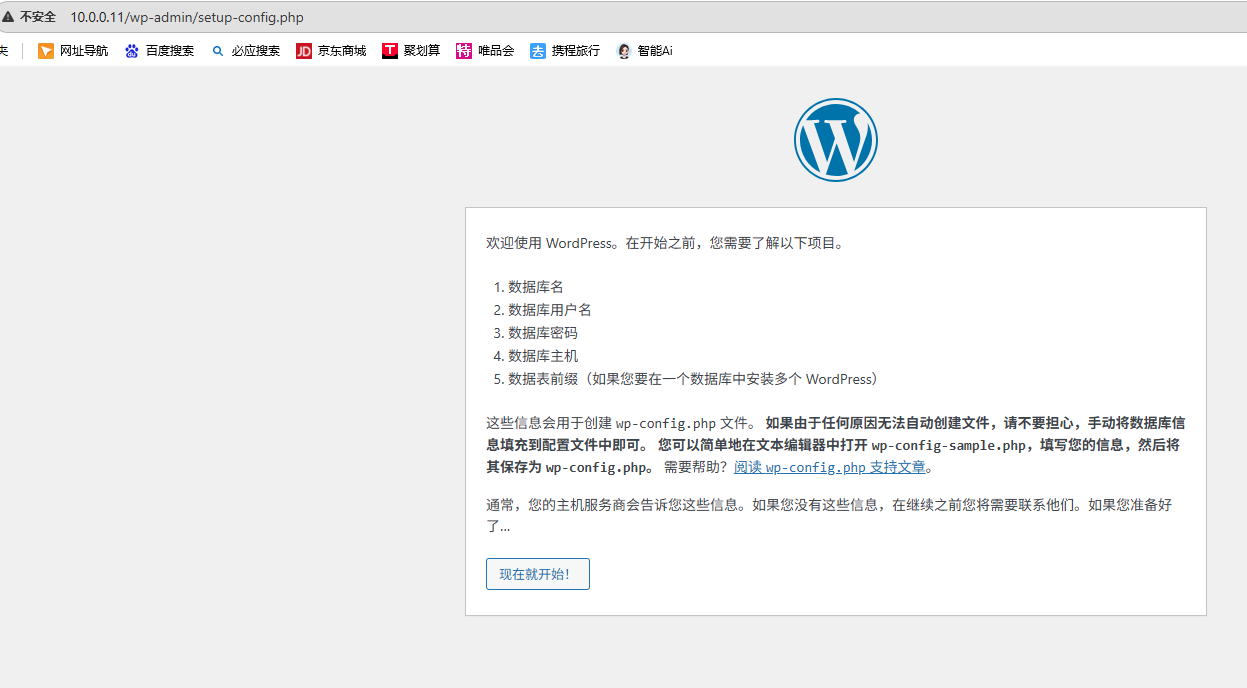Click the heading text "欢迎使用 WordPress"
Viewport: 1247px width, 688px height.
549,243
